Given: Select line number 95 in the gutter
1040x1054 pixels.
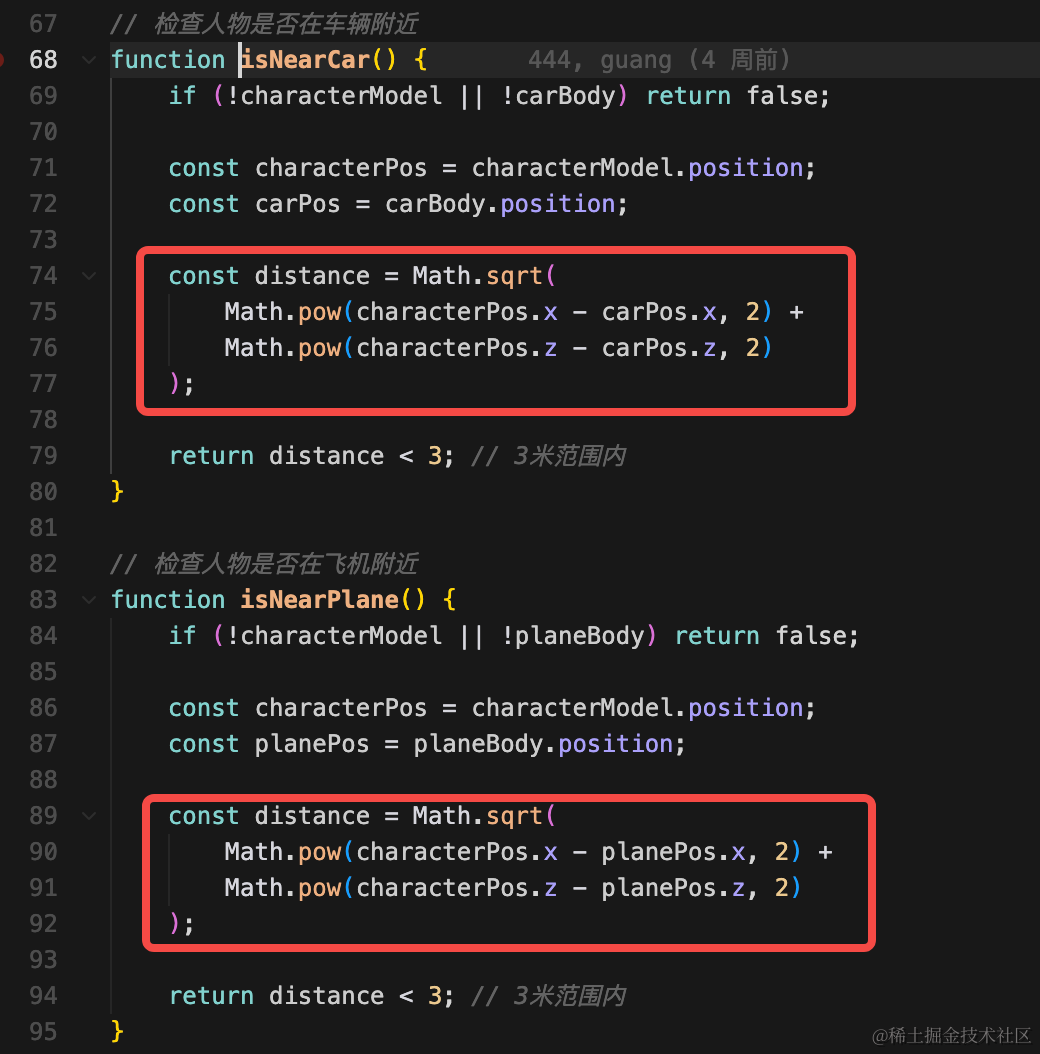Looking at the screenshot, I should pyautogui.click(x=43, y=1032).
